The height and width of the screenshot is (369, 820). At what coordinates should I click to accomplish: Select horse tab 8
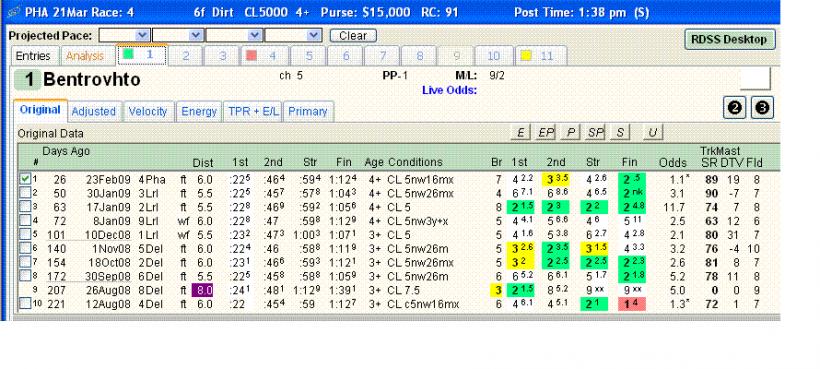(419, 56)
